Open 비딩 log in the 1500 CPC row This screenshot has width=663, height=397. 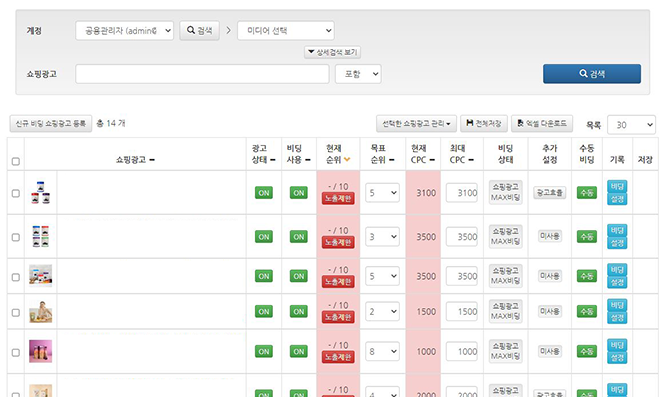617,305
